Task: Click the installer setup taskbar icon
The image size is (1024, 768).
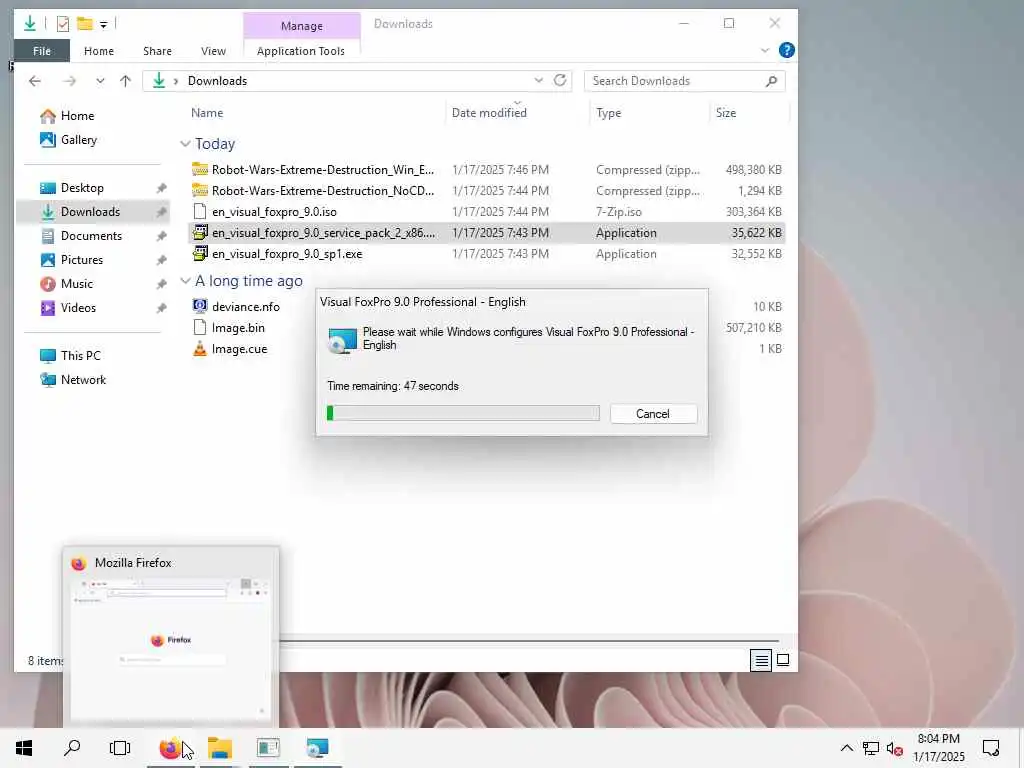Action: tap(317, 748)
